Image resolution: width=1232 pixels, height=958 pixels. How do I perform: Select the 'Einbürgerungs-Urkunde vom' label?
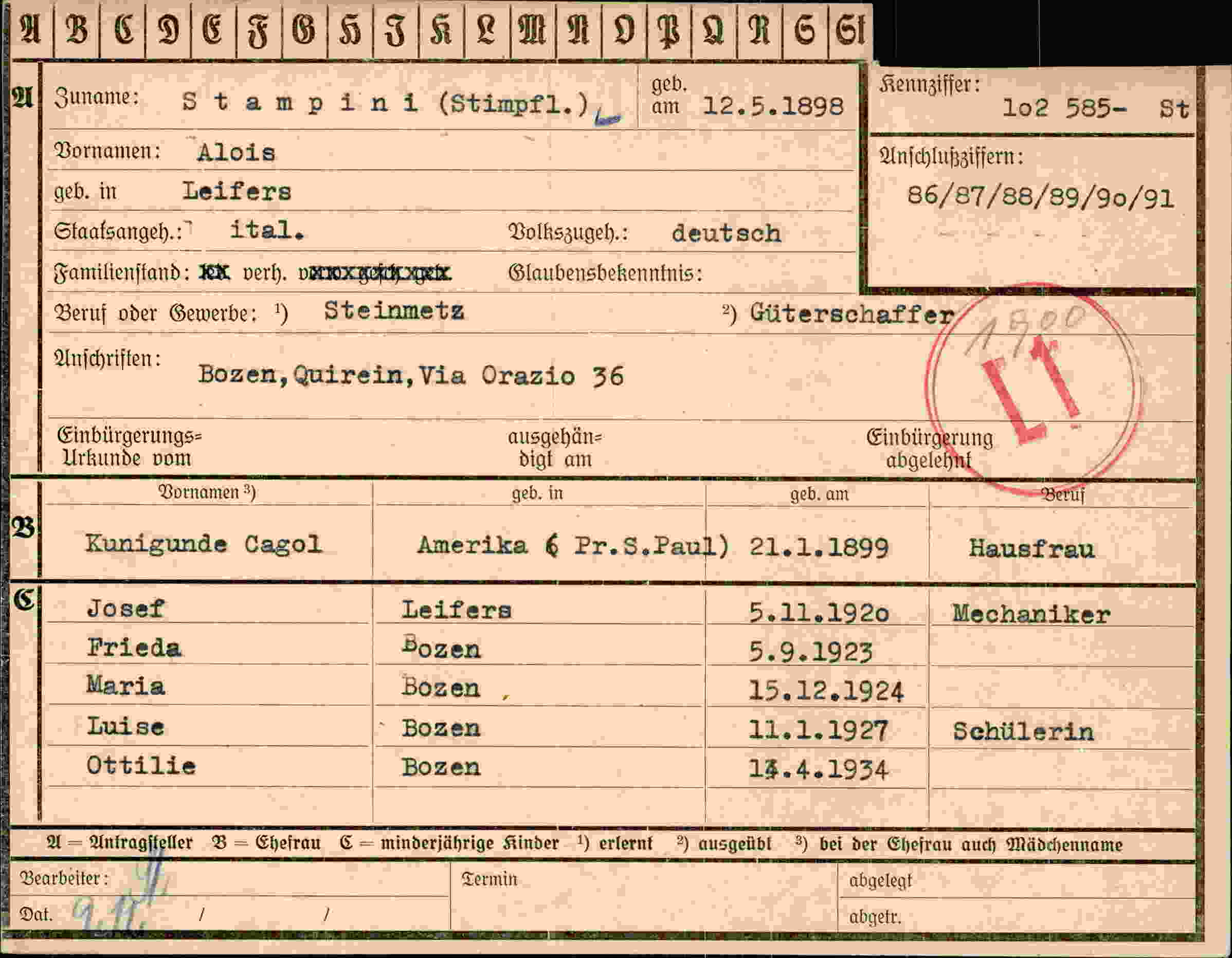tap(129, 447)
